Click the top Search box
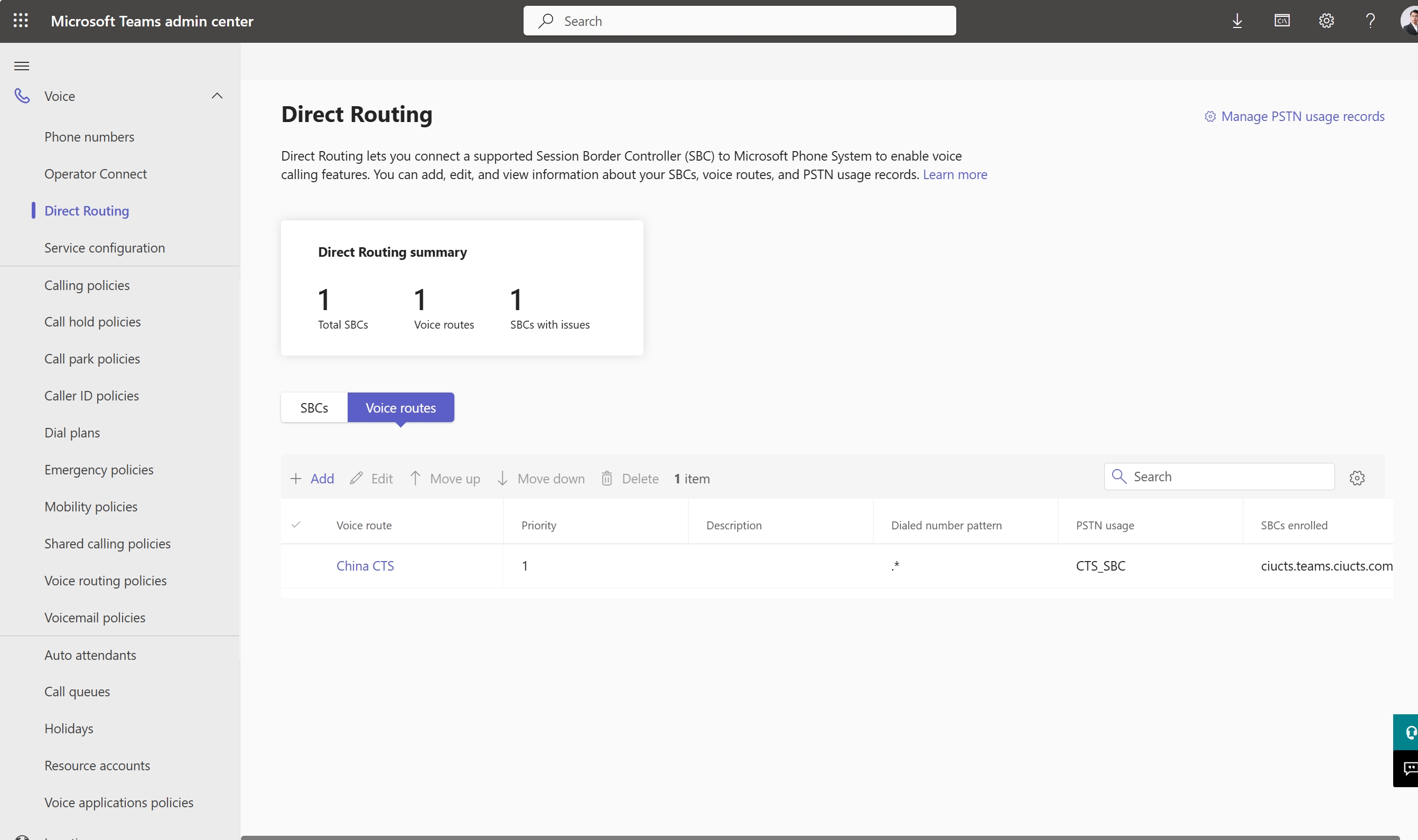The height and width of the screenshot is (840, 1418). [x=739, y=21]
